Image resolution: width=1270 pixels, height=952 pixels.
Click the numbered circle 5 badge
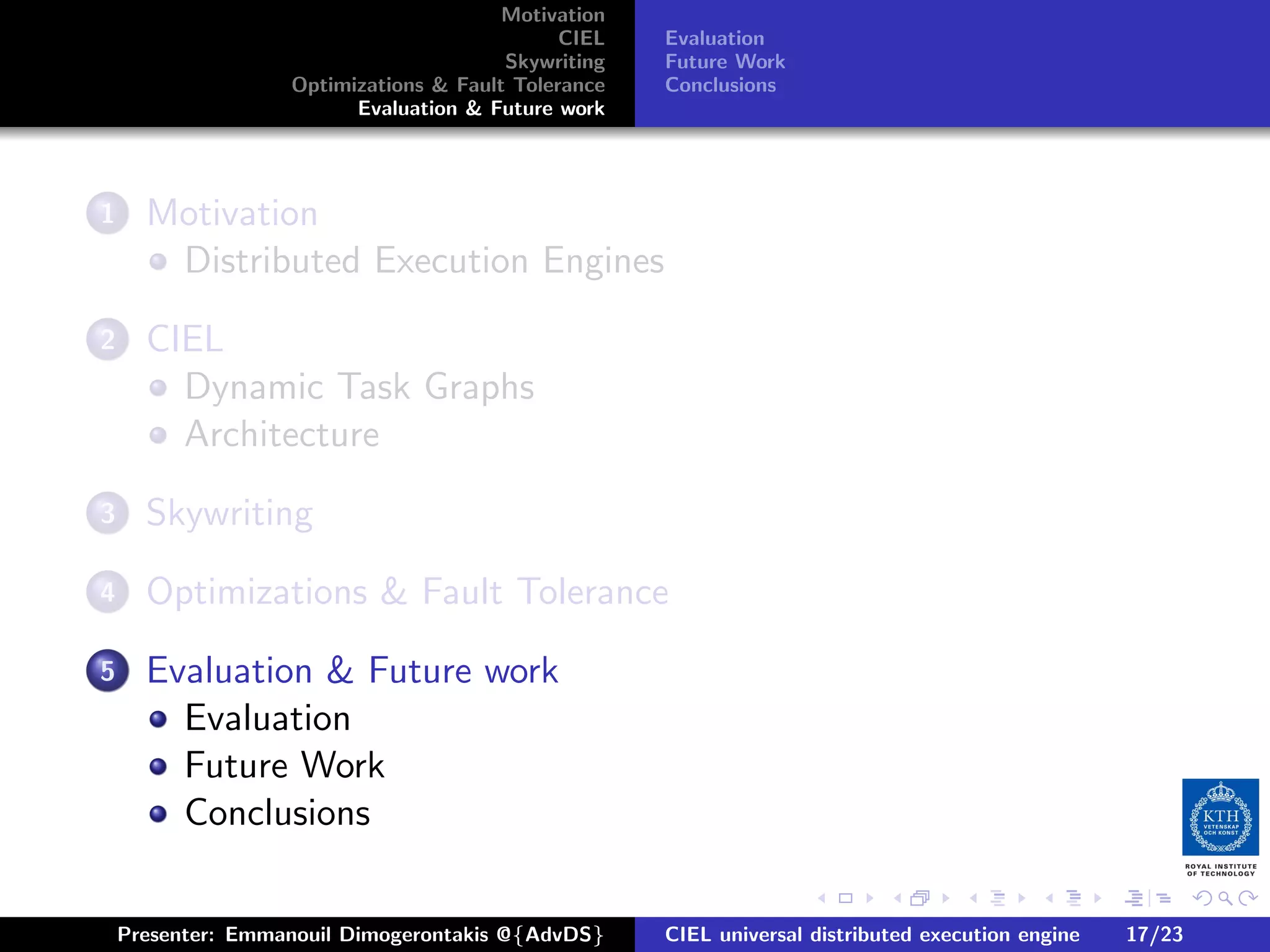(108, 671)
